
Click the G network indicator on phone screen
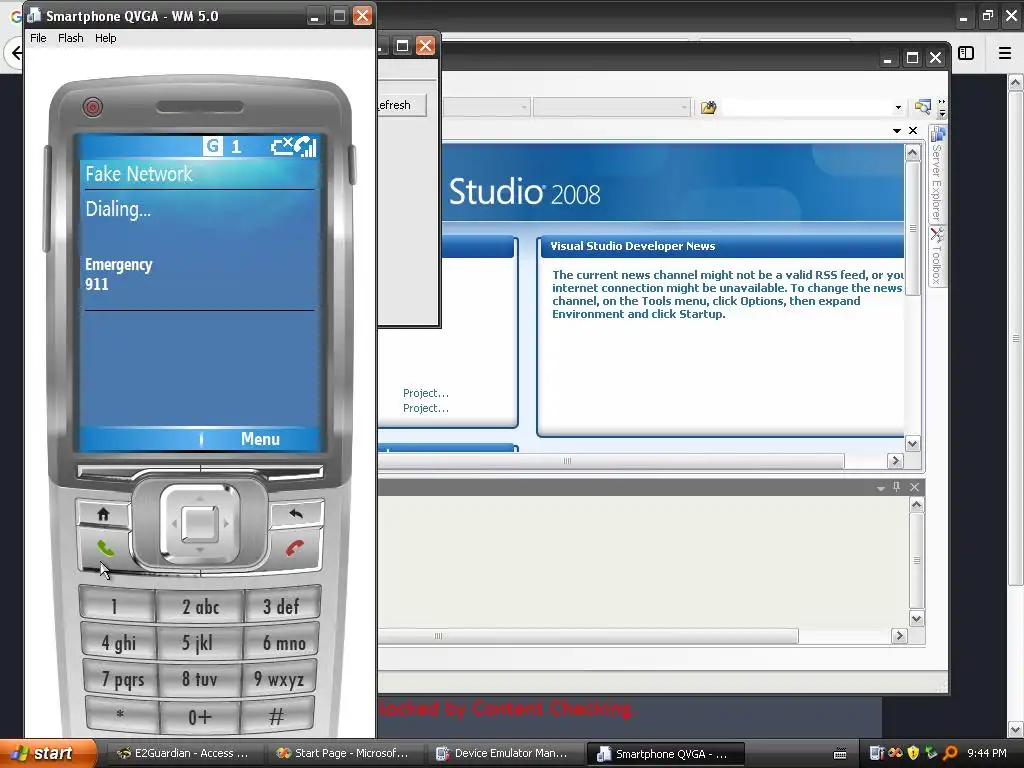click(x=212, y=146)
